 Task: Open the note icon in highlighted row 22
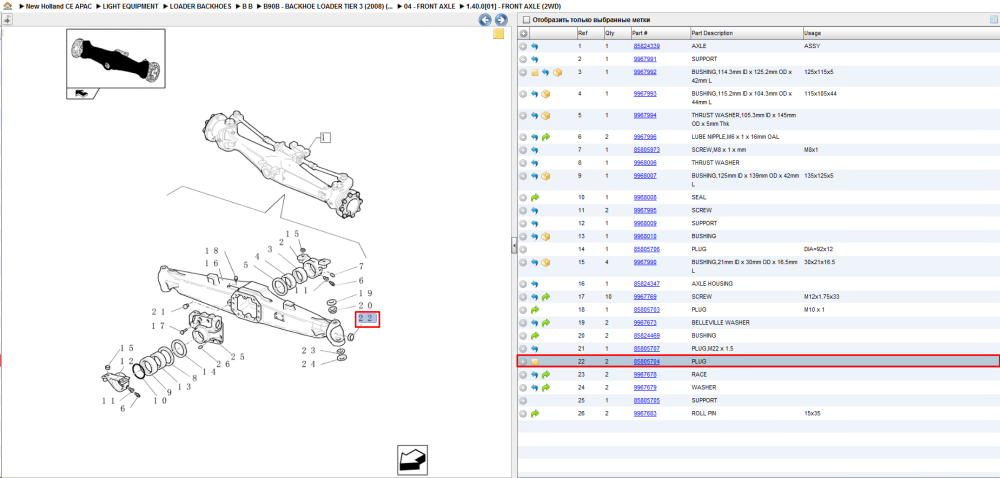tap(534, 362)
